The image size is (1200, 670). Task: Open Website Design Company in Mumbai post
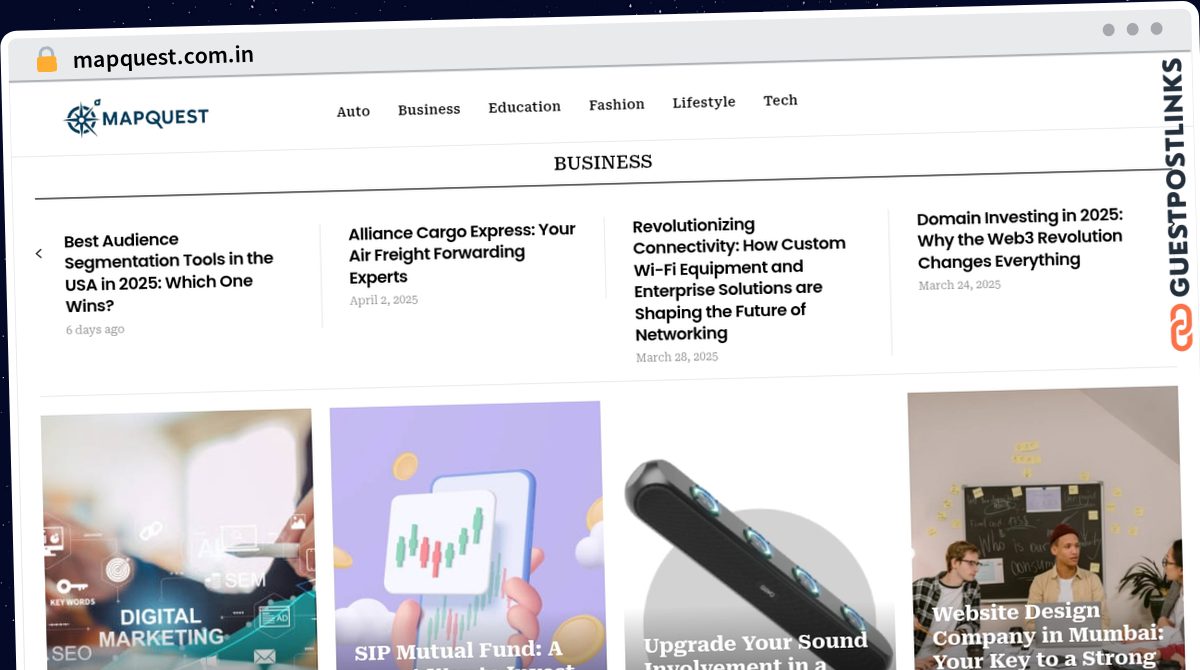tap(1044, 528)
